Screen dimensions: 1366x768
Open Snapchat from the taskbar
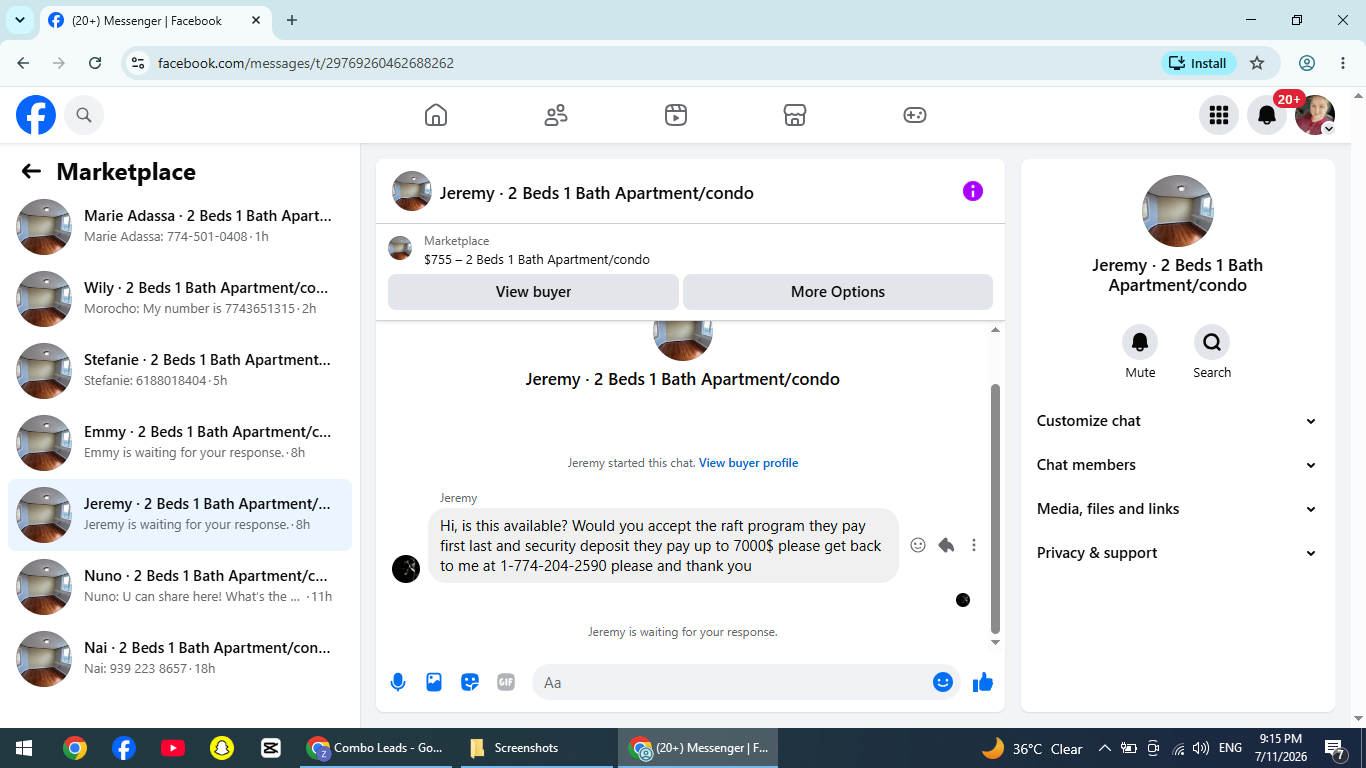[221, 748]
